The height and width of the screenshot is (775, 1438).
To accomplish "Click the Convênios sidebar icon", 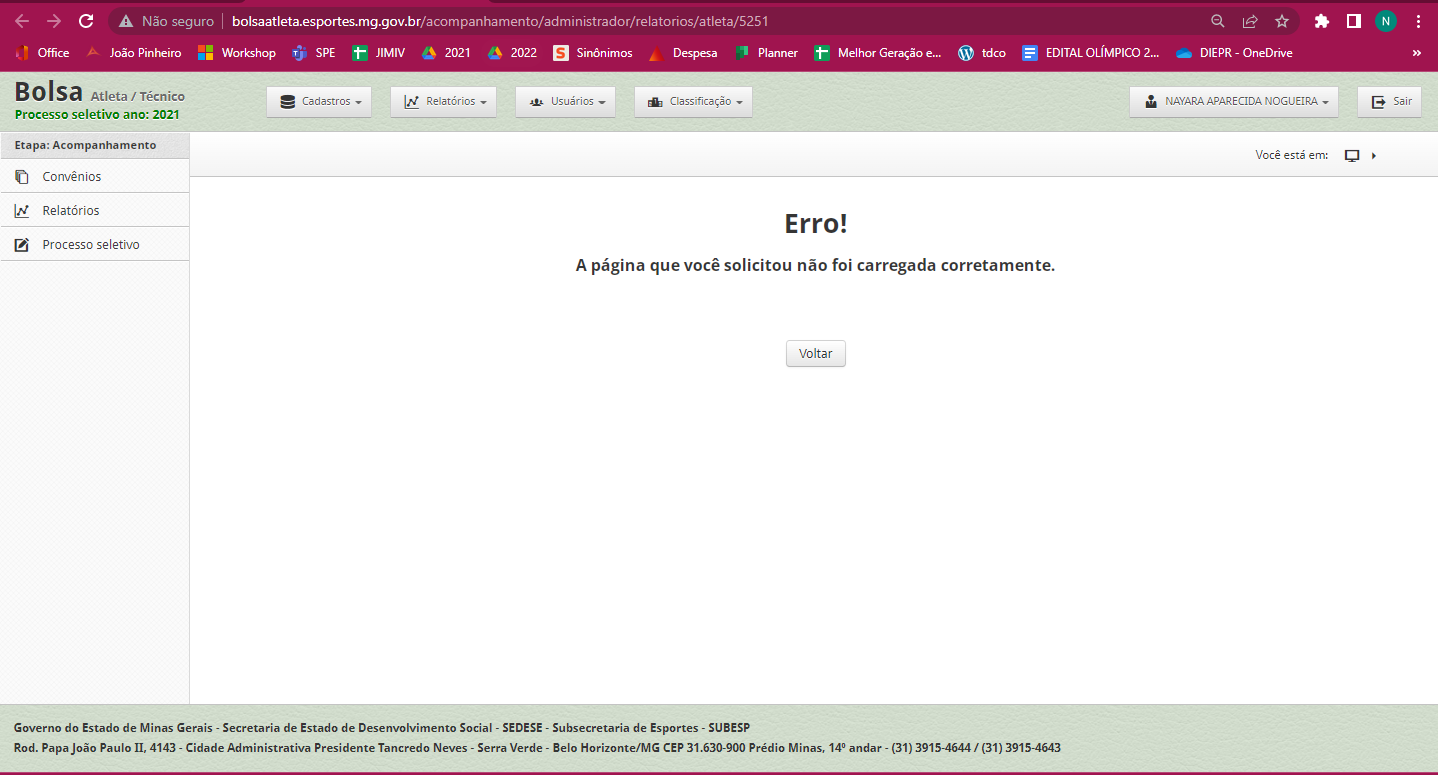I will pos(22,177).
